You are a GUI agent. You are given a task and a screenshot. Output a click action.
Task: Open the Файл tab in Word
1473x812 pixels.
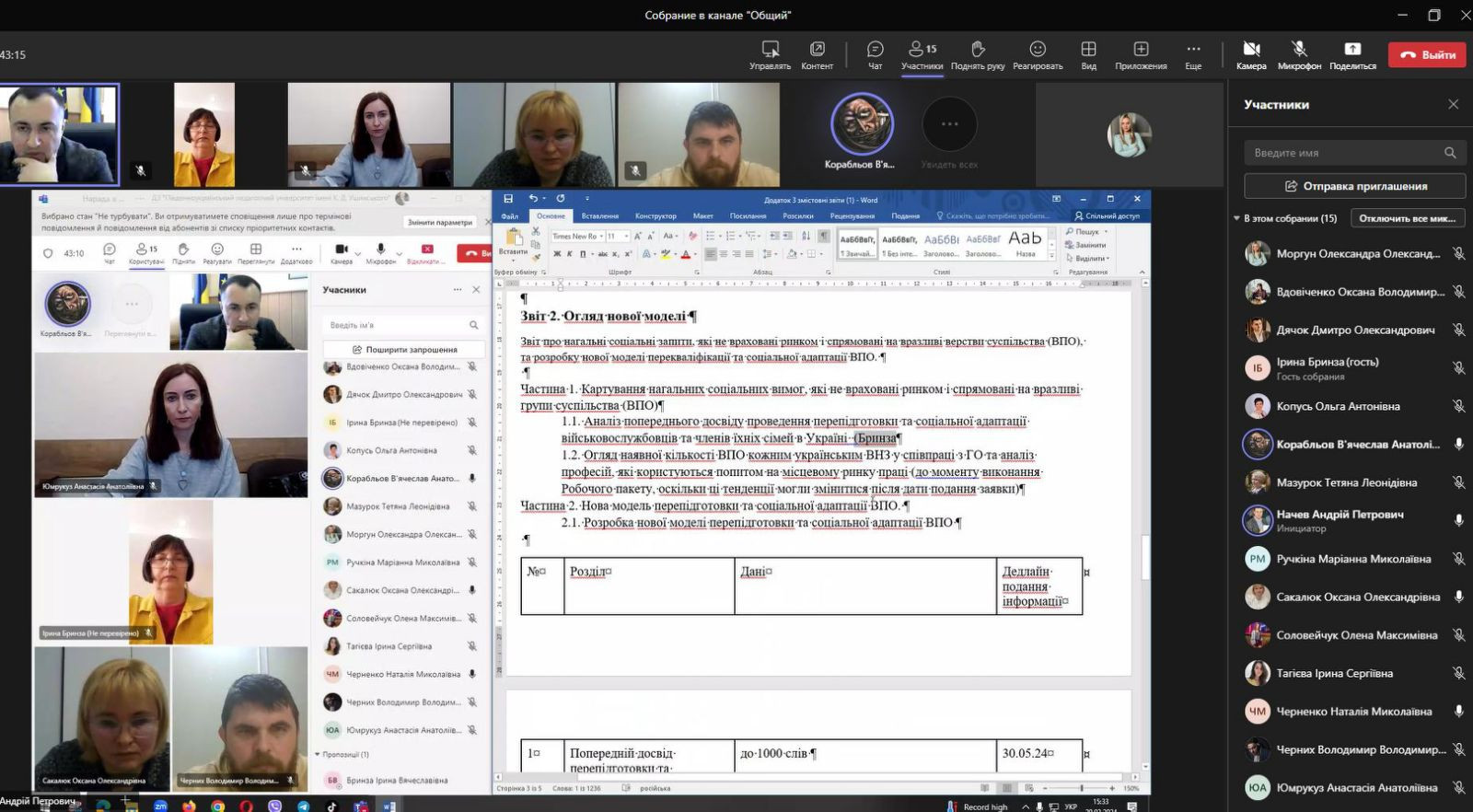click(x=510, y=216)
